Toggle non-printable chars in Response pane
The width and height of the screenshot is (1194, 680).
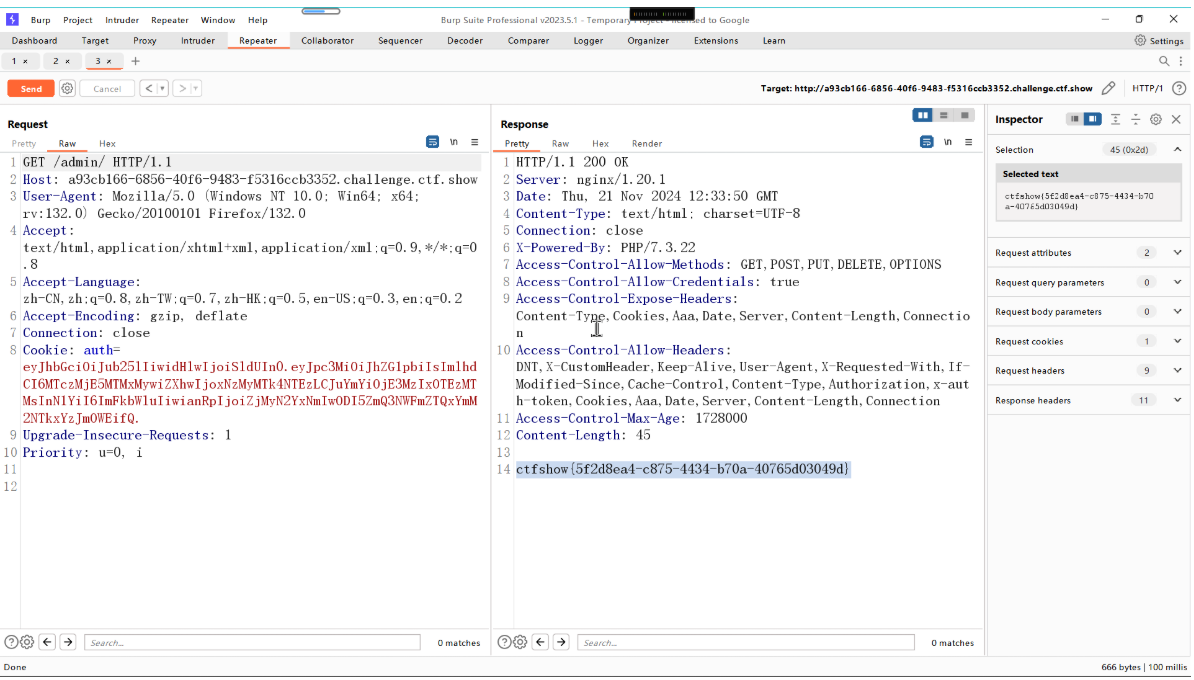click(x=947, y=142)
